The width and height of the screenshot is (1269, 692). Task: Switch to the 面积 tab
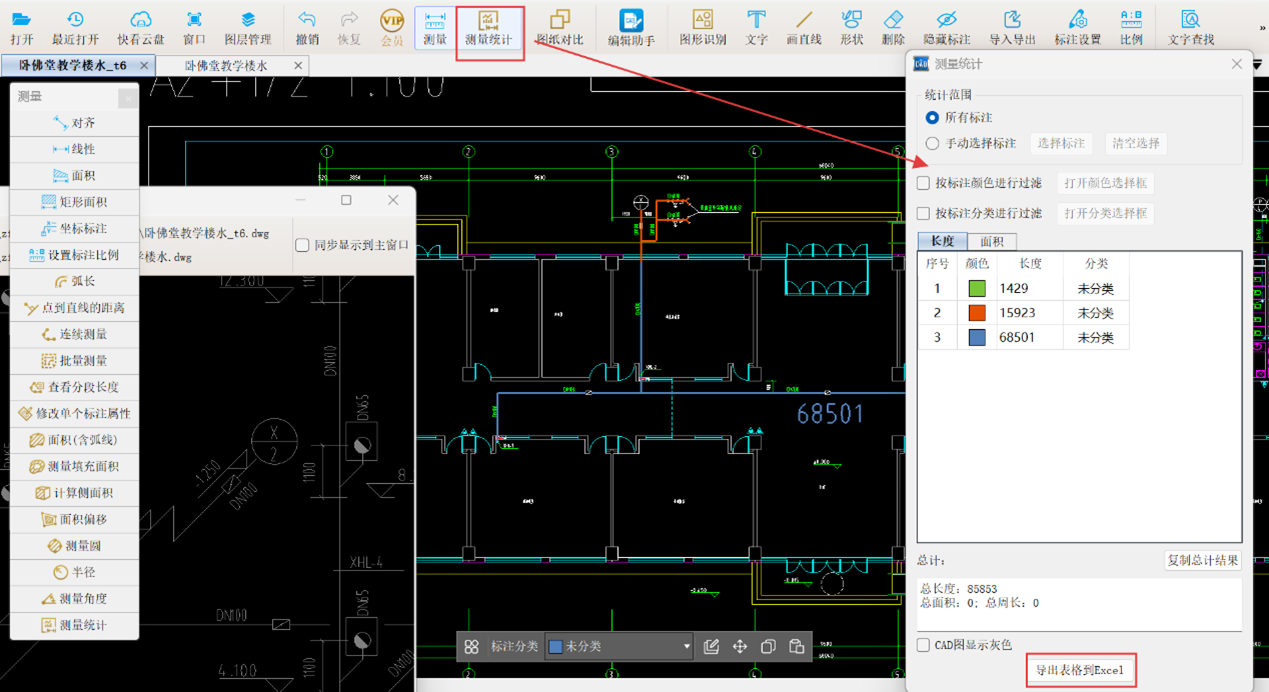point(991,241)
